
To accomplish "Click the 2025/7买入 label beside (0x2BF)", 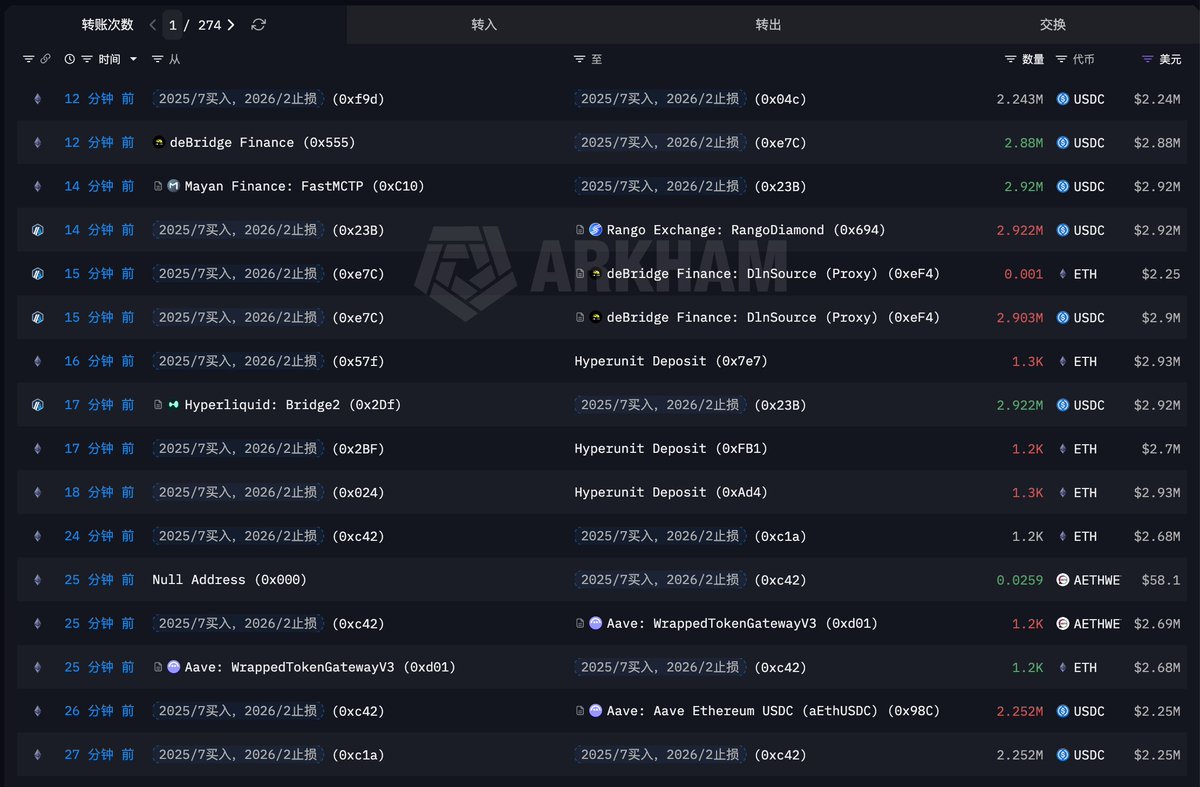I will [238, 449].
